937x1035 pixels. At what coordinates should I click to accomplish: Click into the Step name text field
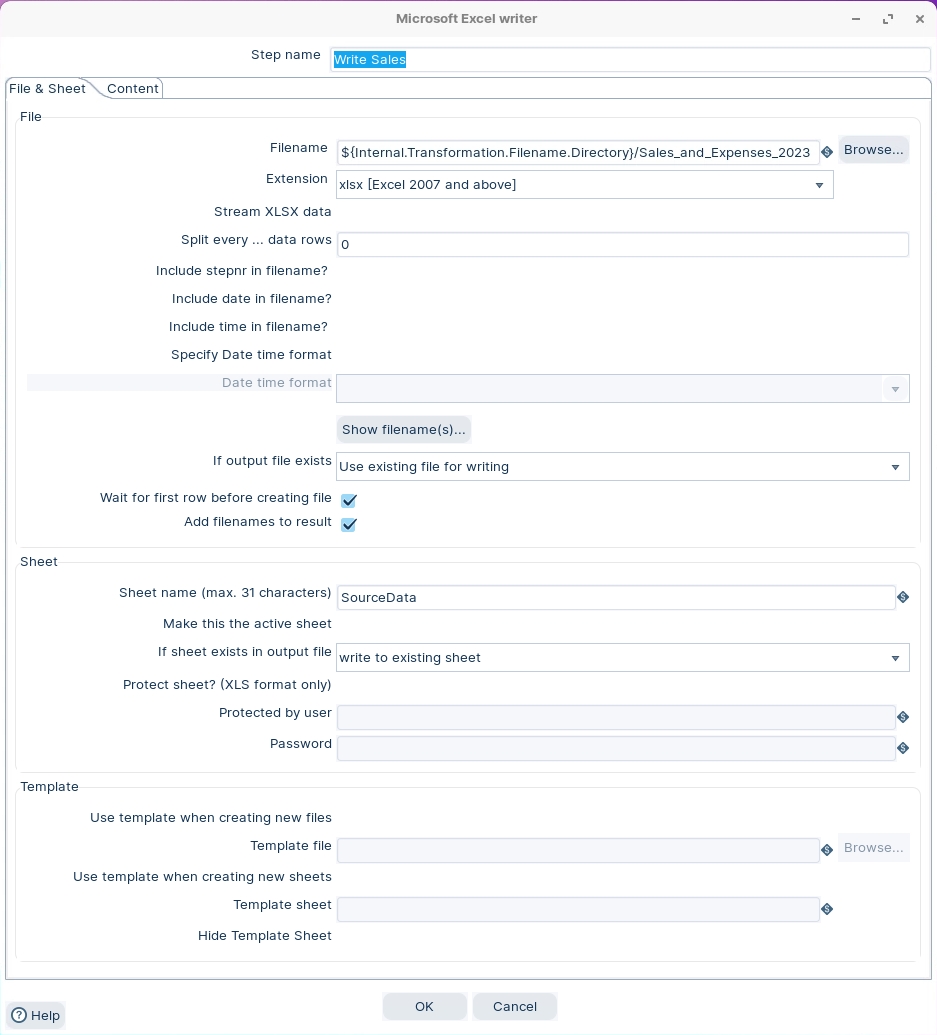click(630, 59)
